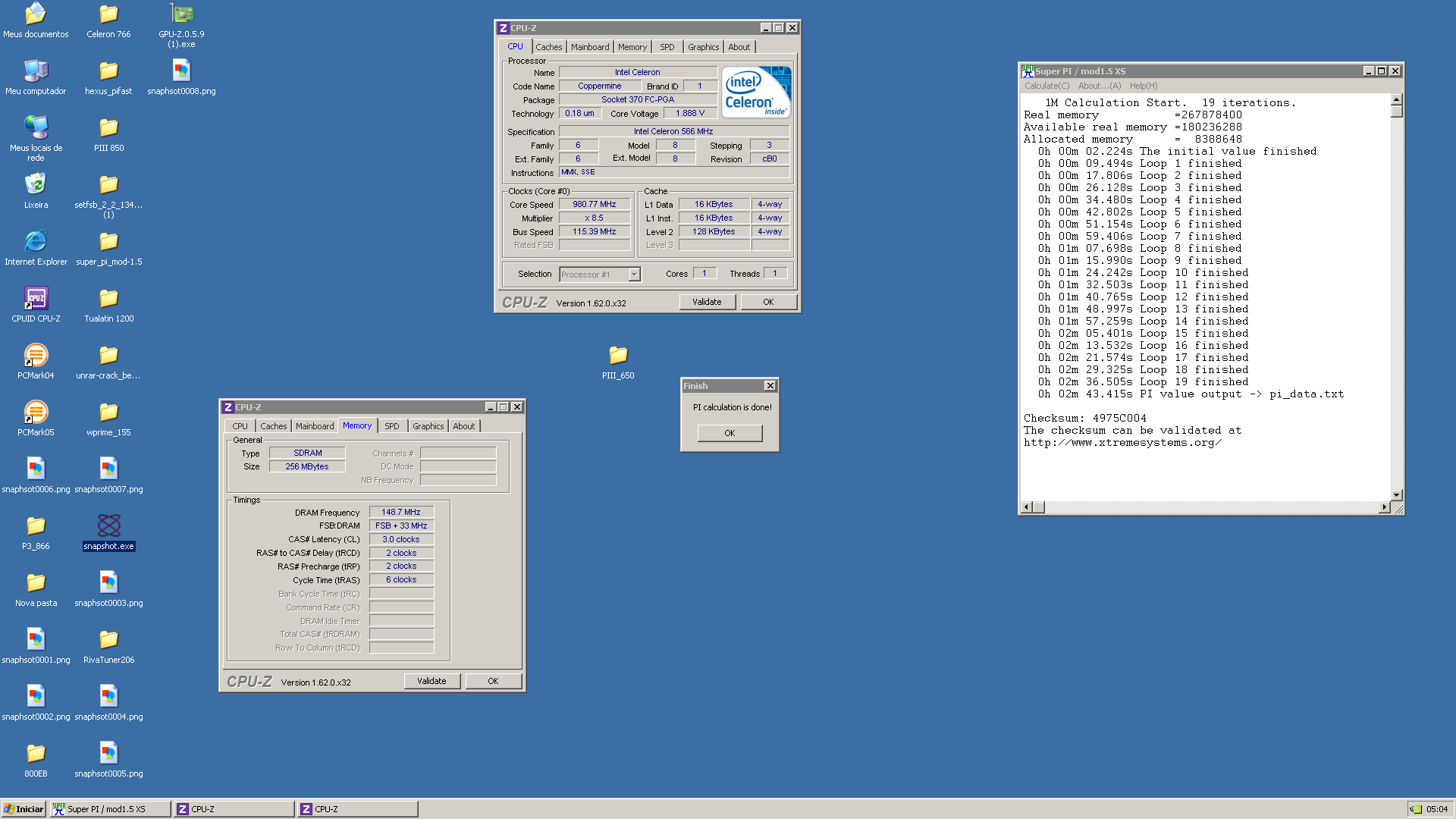
Task: Launch CPUID CPU-Z shortcut
Action: (36, 305)
